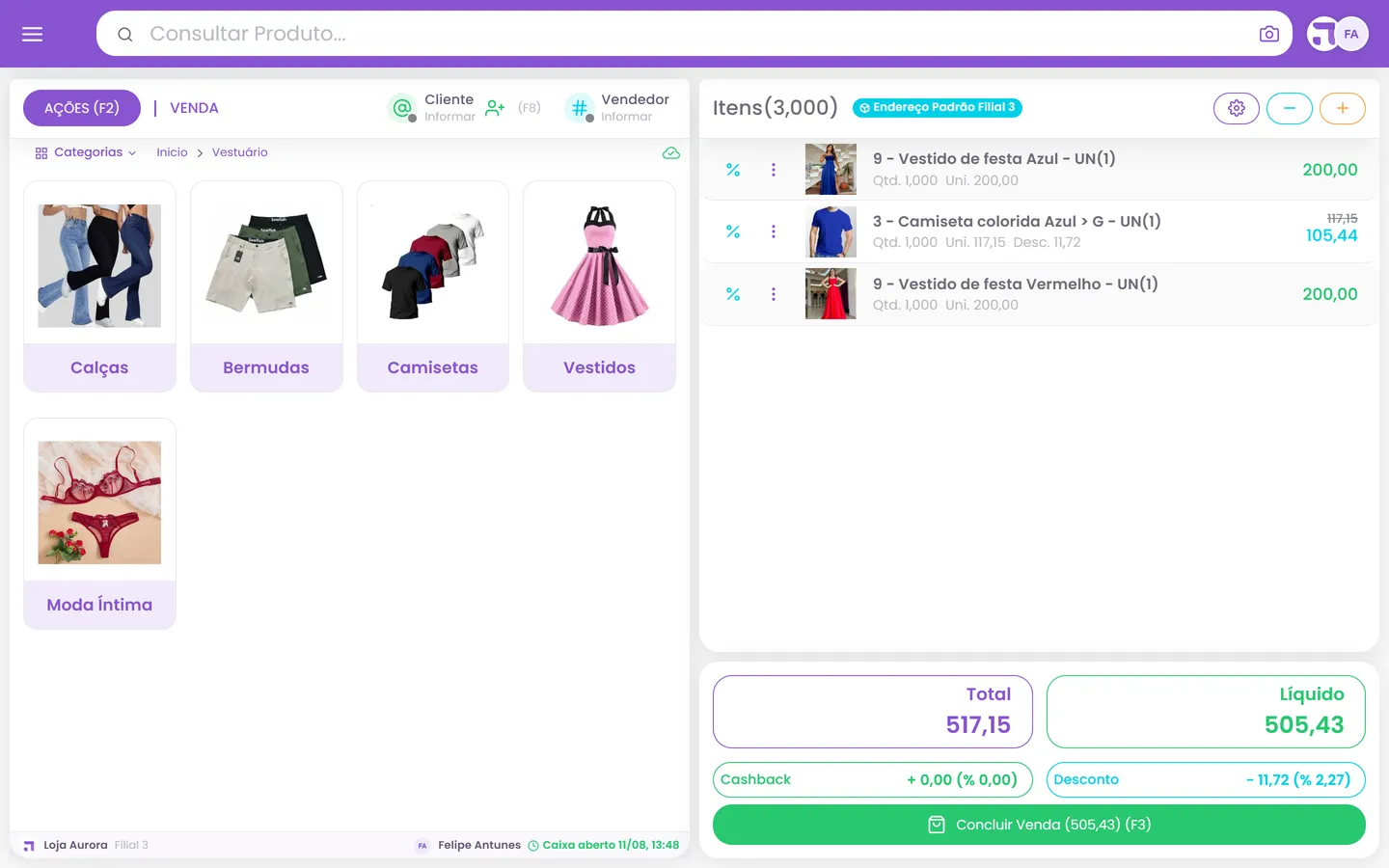Click the Vestuário breadcrumb

pos(239,152)
